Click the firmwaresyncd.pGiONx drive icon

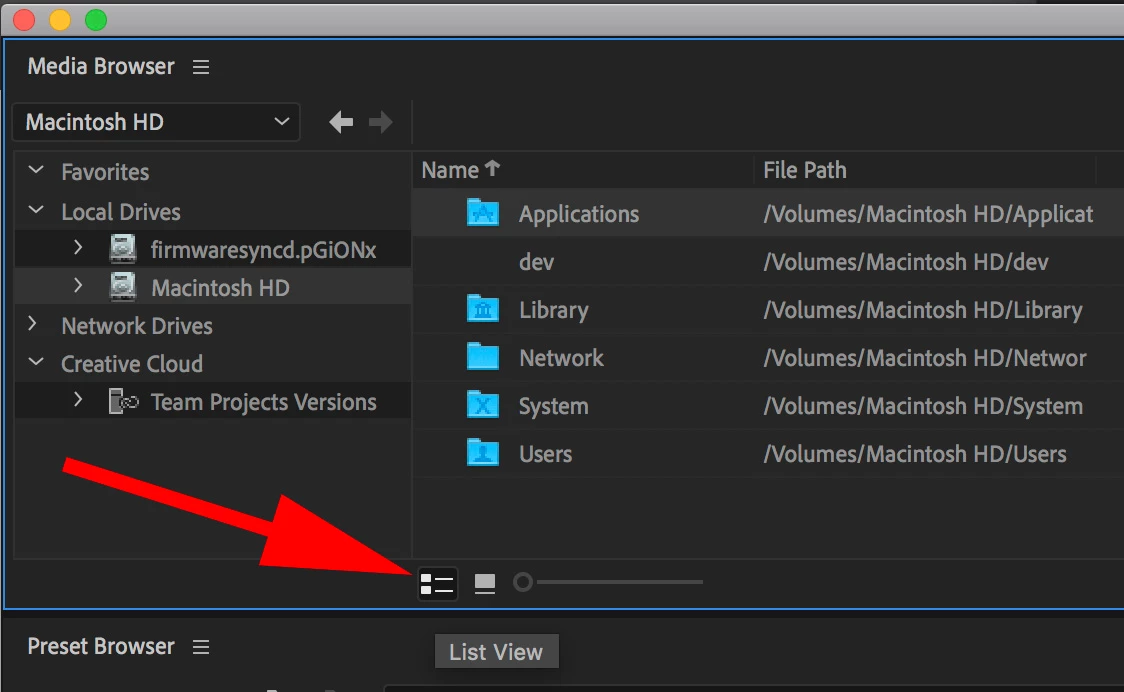pos(123,249)
